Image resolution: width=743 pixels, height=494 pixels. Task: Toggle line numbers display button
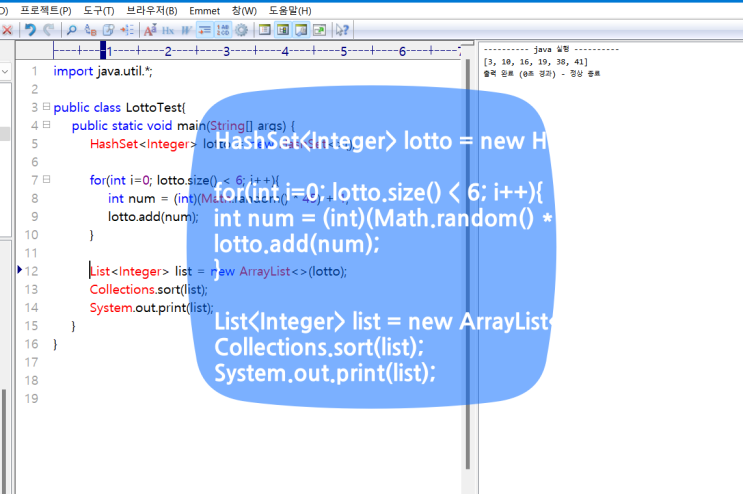[223, 30]
